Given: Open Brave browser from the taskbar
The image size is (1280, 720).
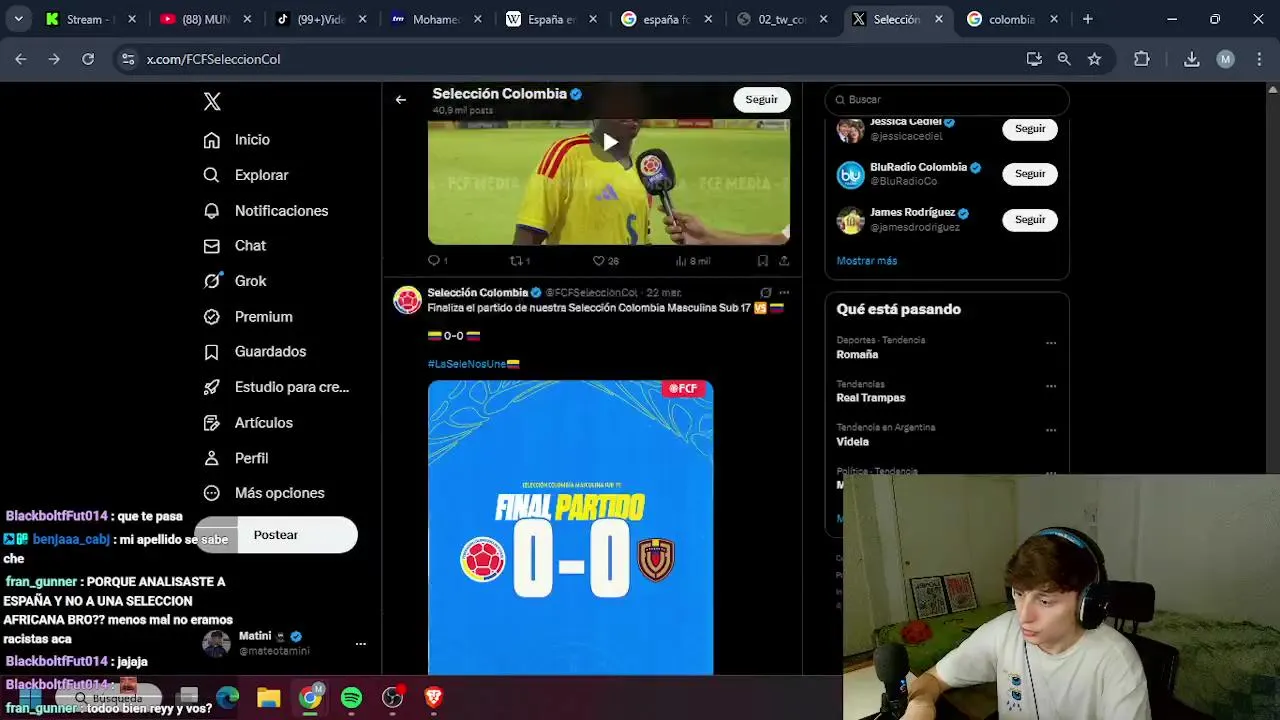Looking at the screenshot, I should point(434,698).
